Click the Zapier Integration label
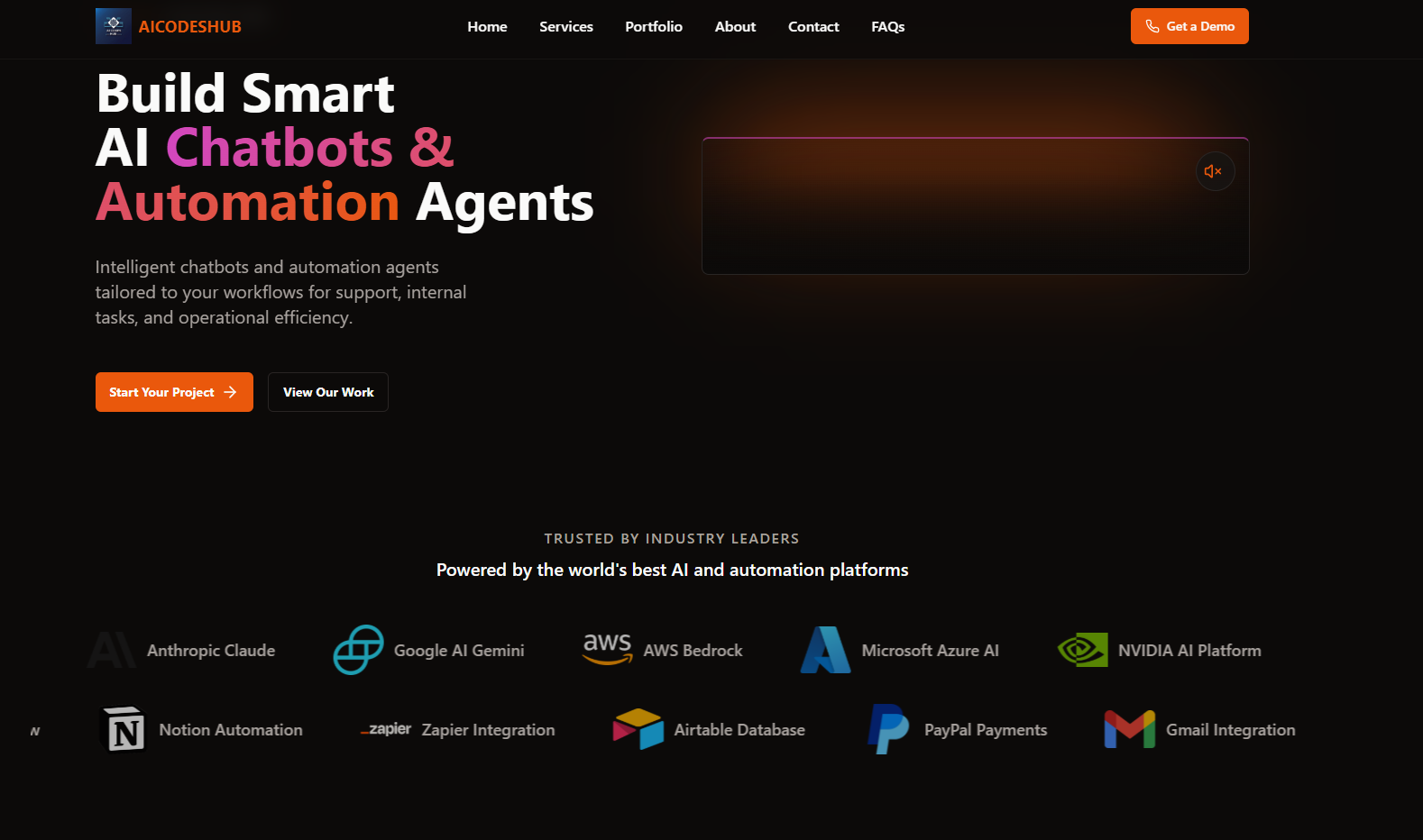The height and width of the screenshot is (840, 1423). pyautogui.click(x=489, y=730)
